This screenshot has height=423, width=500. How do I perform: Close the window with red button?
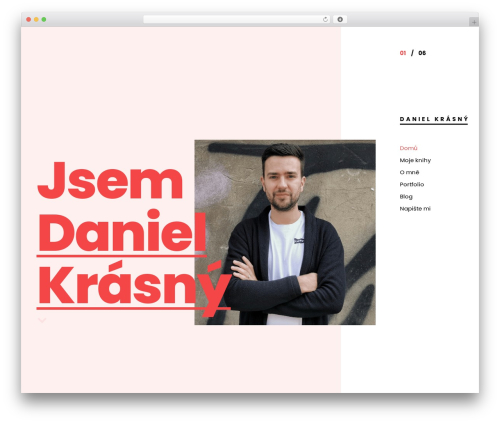[29, 20]
